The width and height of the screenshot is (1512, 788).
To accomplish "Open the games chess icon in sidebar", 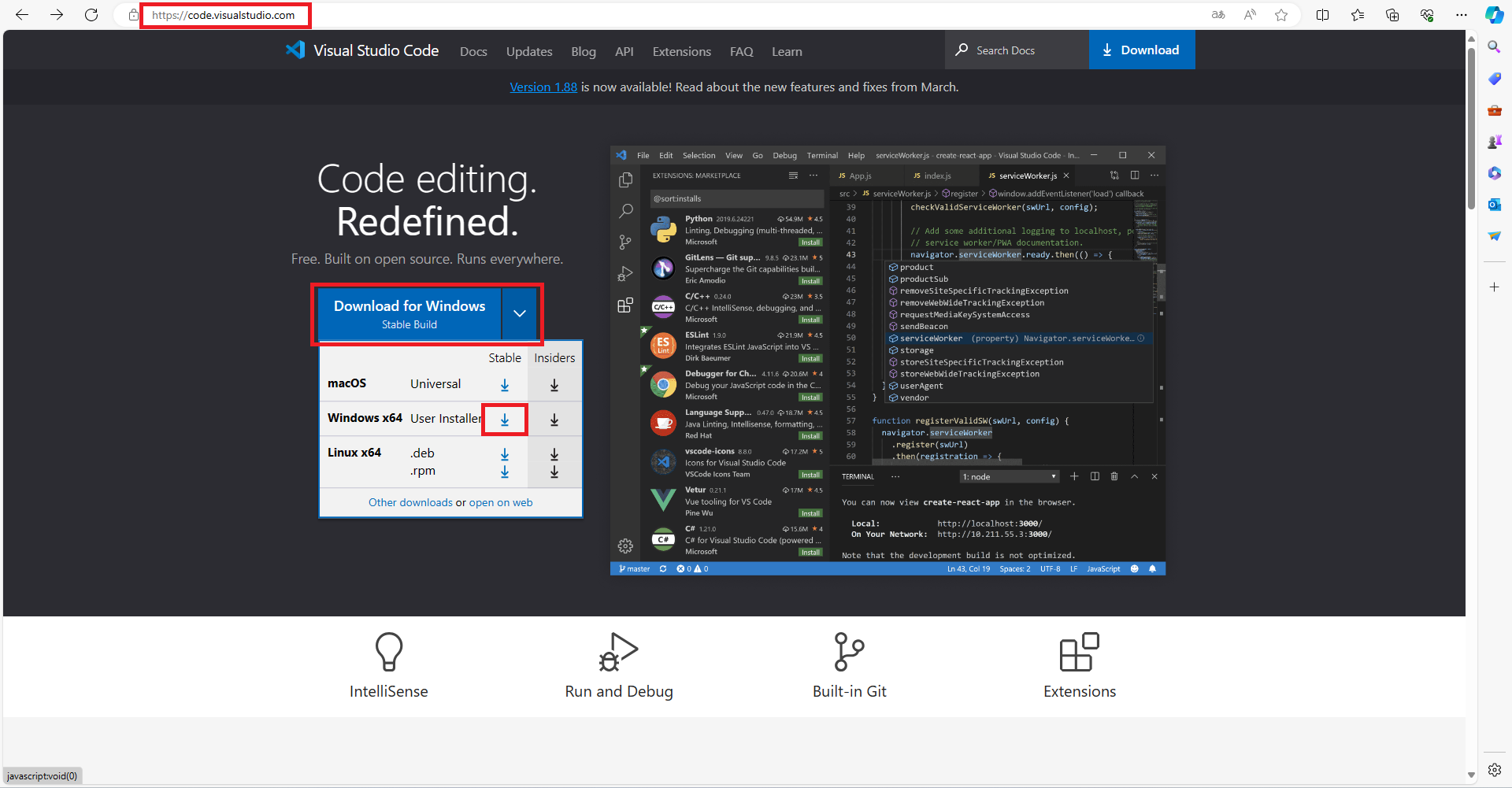I will pyautogui.click(x=1494, y=142).
